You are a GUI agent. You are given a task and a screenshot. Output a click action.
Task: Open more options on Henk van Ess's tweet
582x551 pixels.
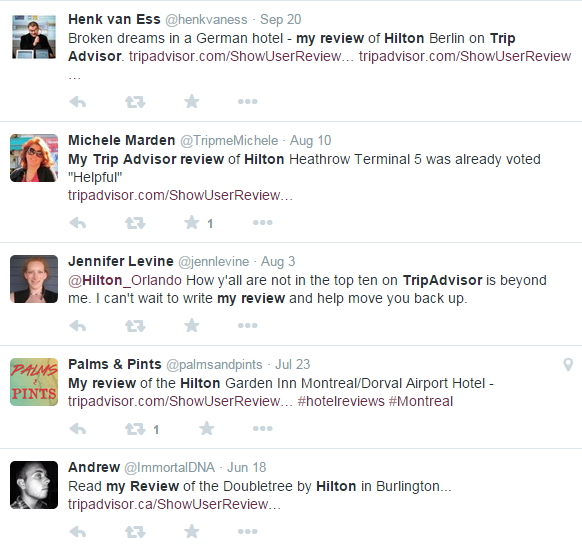click(x=248, y=101)
